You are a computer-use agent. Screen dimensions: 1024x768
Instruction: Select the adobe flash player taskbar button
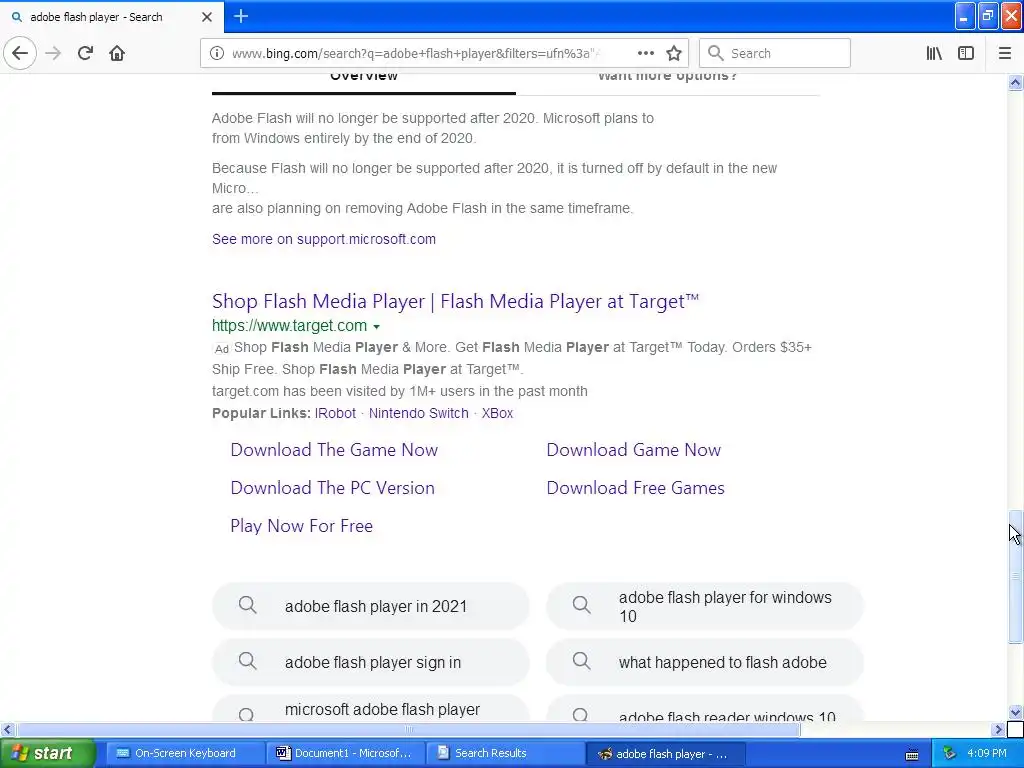[x=665, y=753]
